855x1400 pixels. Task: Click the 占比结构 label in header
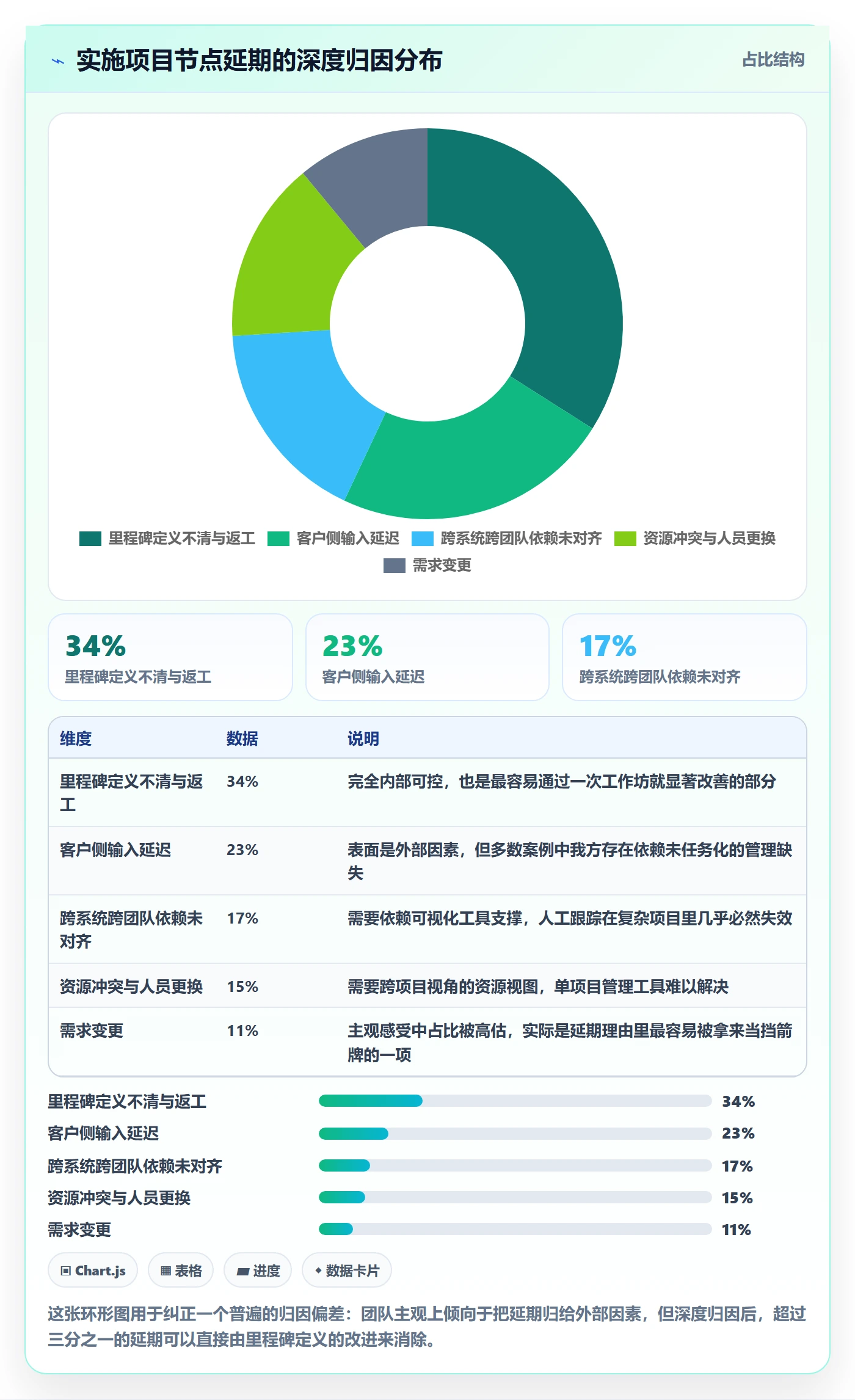point(773,59)
